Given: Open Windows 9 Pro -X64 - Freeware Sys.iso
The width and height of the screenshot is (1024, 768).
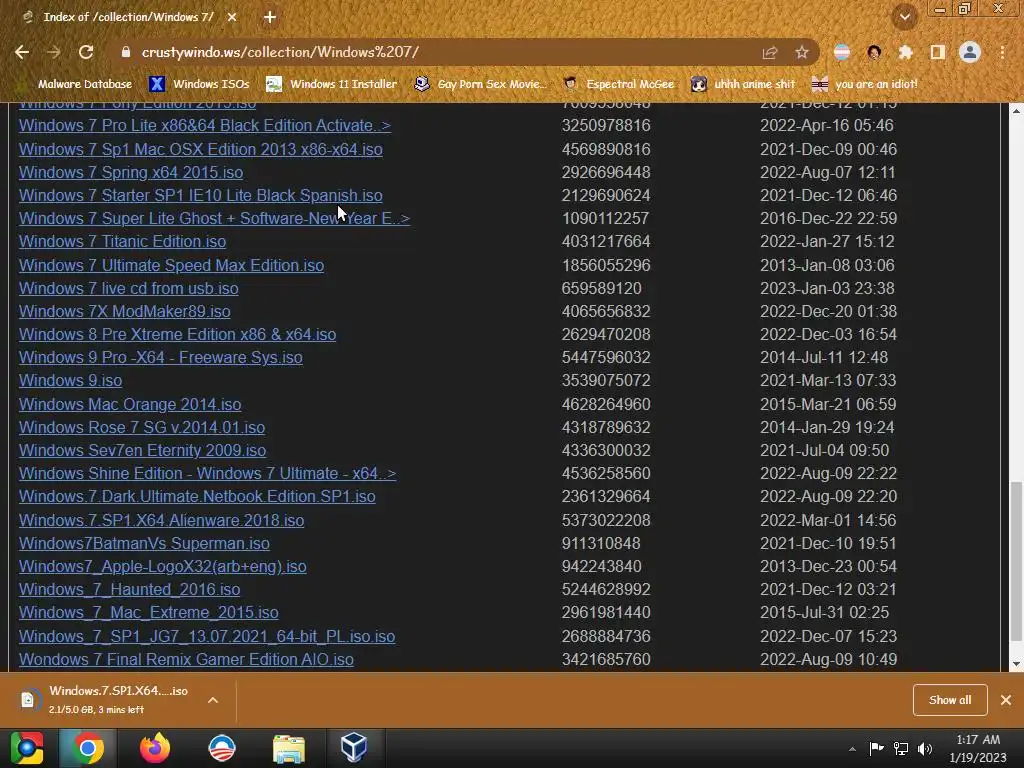Looking at the screenshot, I should (x=161, y=358).
